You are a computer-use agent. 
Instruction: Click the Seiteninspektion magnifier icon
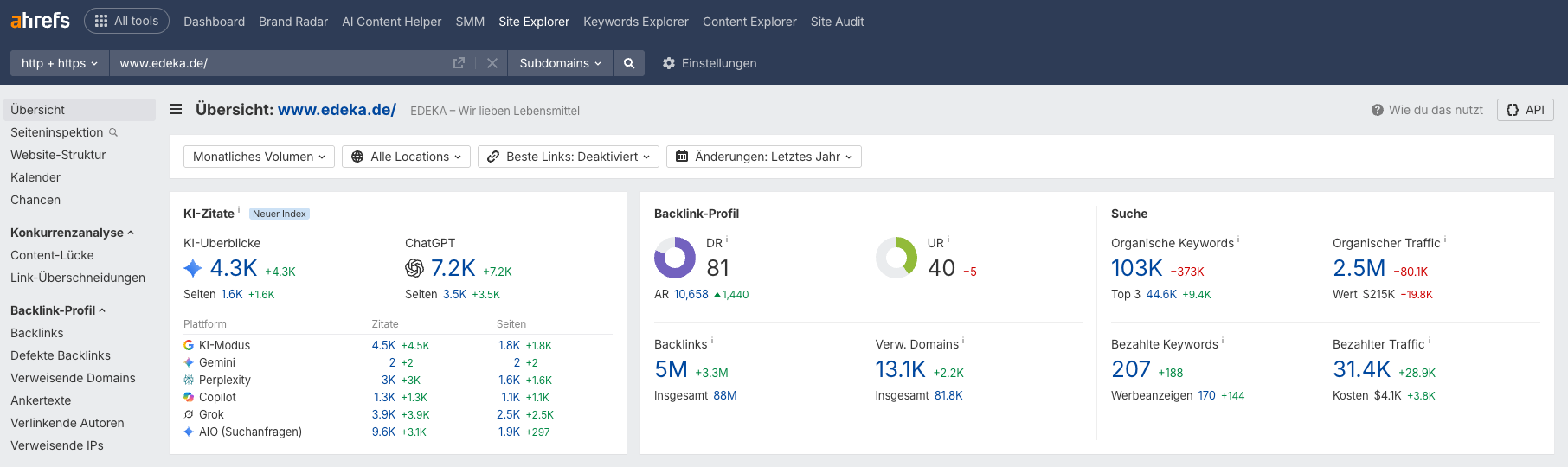click(x=113, y=132)
